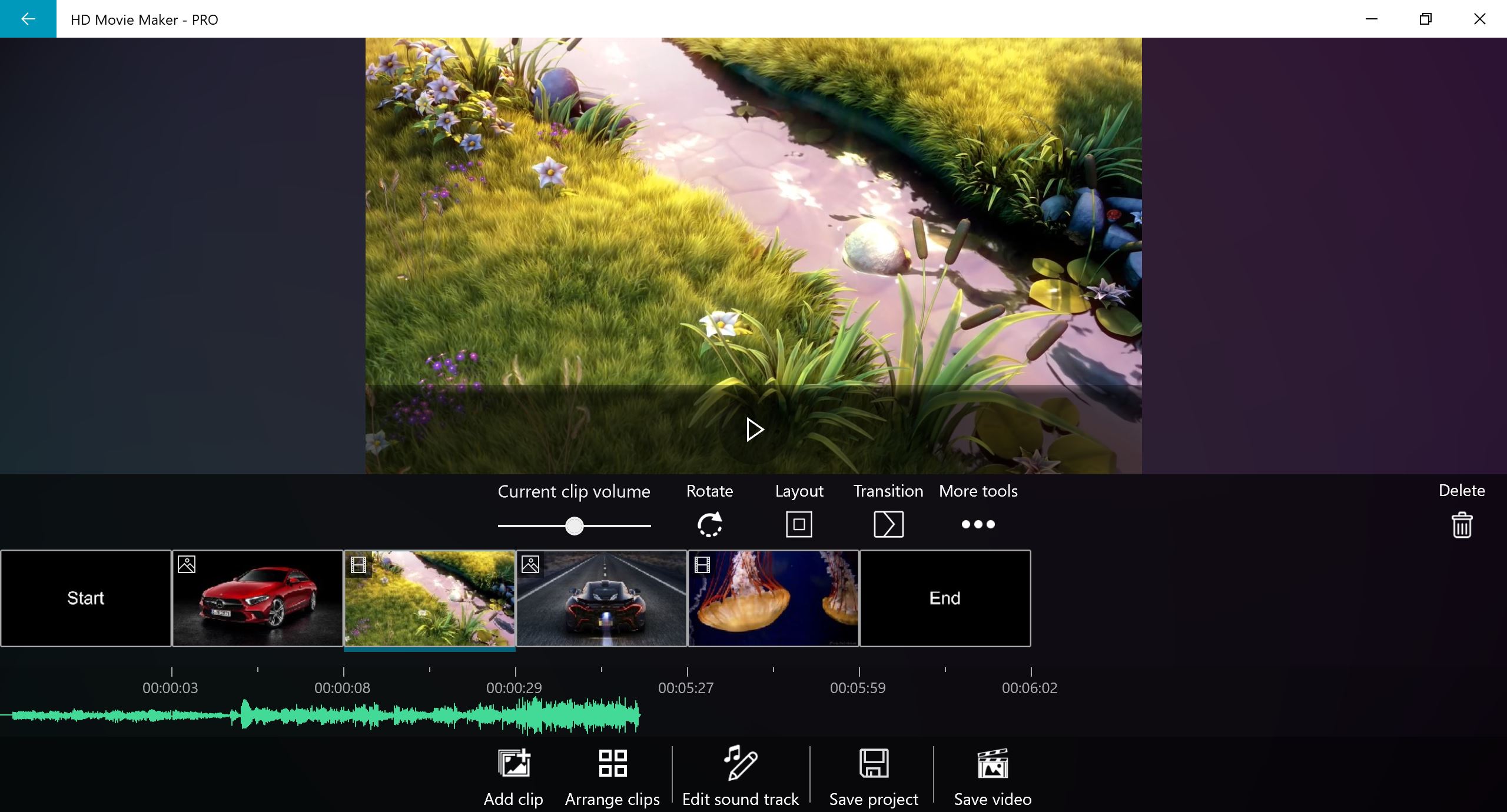Click the image type icon on McLaren clip
The width and height of the screenshot is (1507, 812).
tap(530, 564)
